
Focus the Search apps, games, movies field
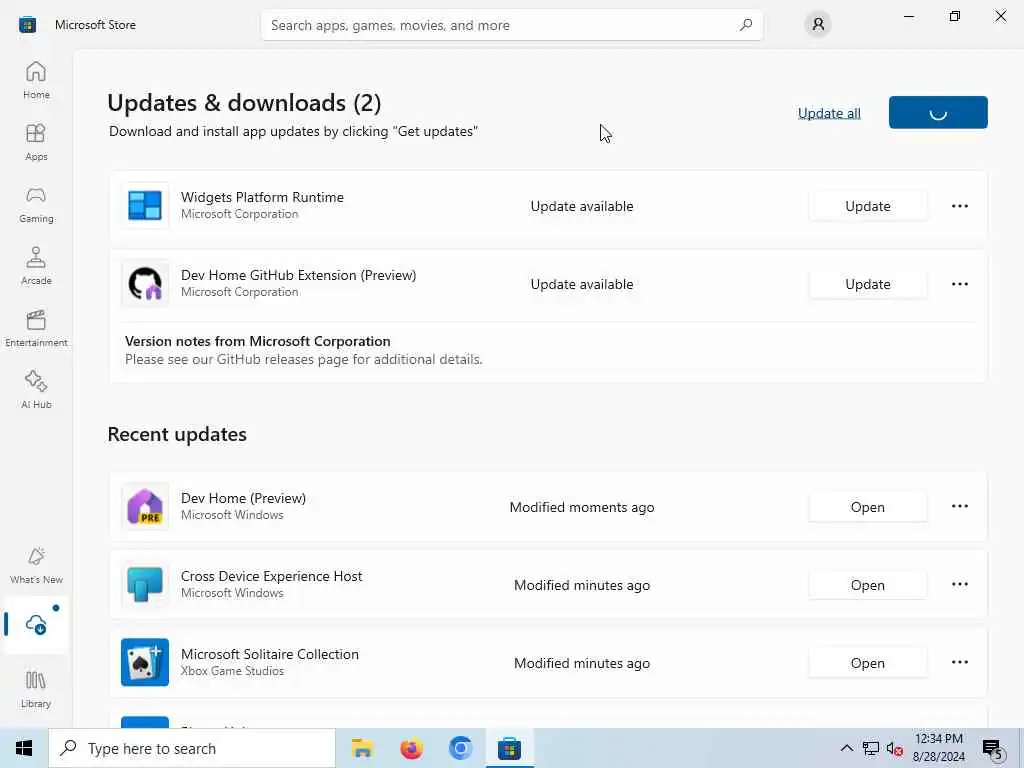click(511, 25)
